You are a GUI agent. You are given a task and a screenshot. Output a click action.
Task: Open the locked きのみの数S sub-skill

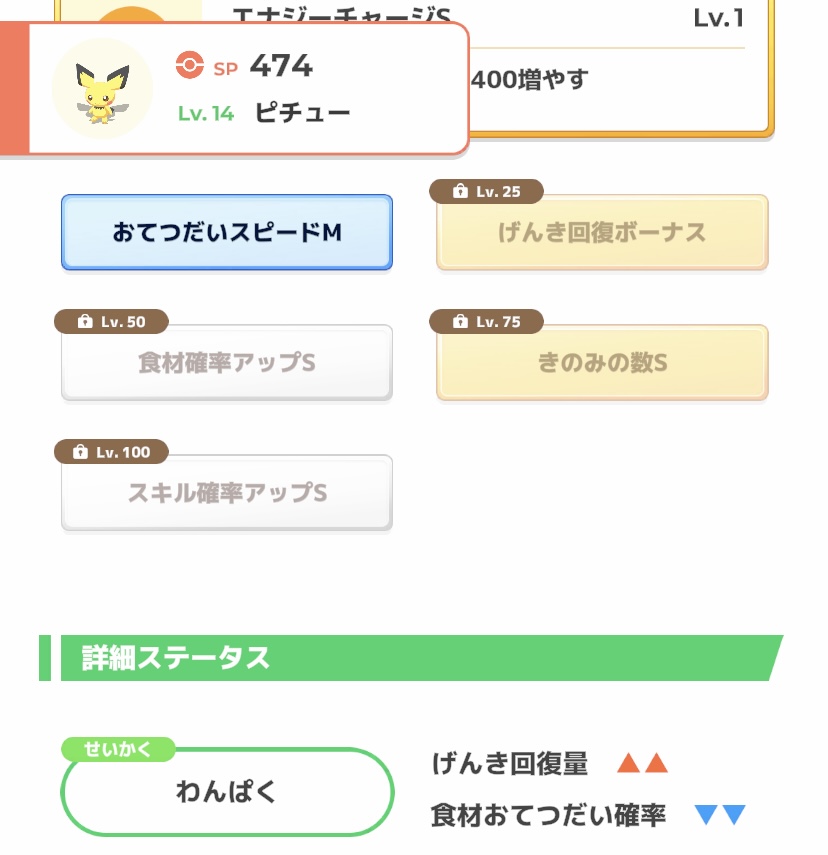tap(602, 363)
